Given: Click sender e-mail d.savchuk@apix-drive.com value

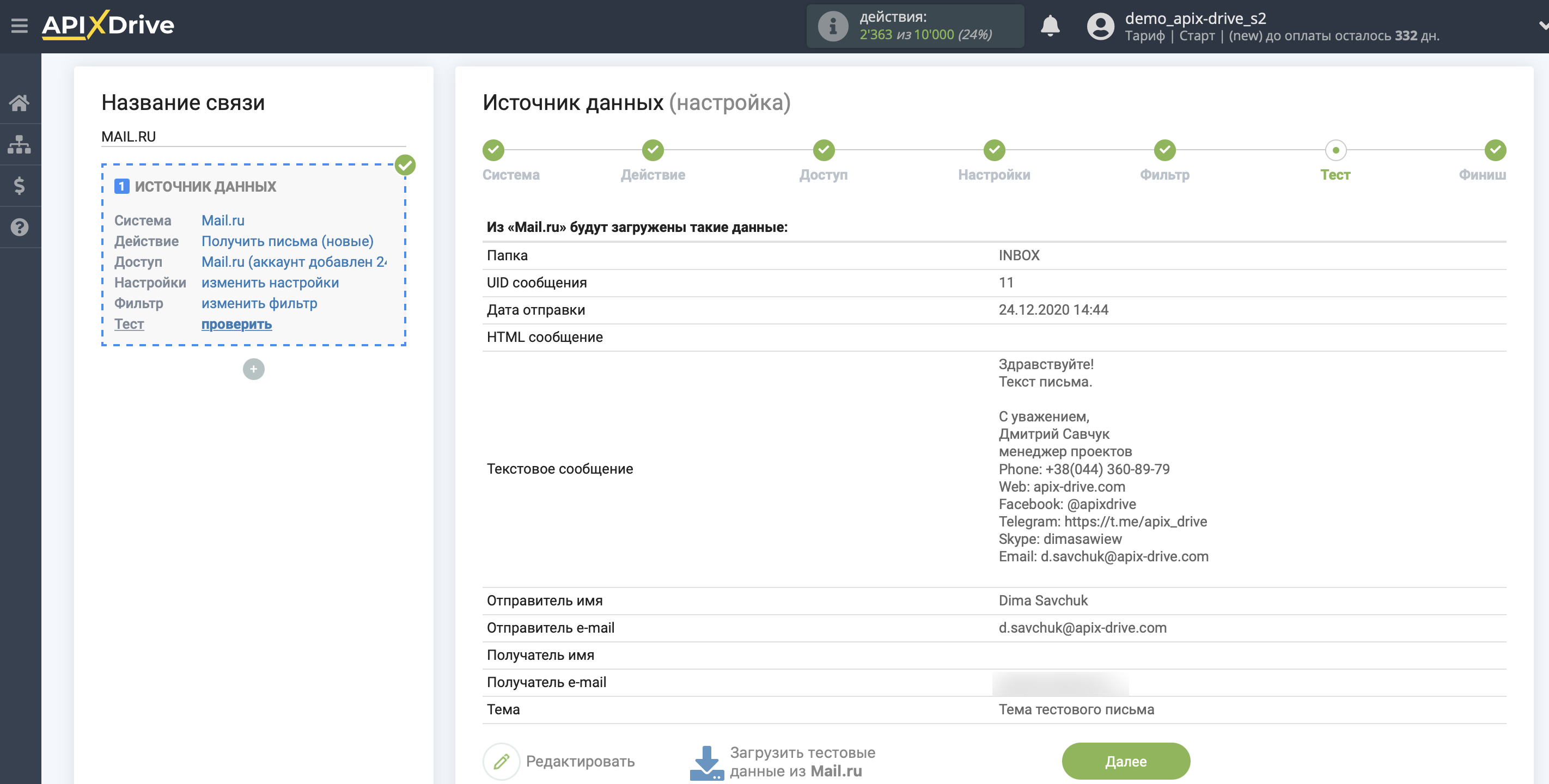Looking at the screenshot, I should pos(1082,628).
